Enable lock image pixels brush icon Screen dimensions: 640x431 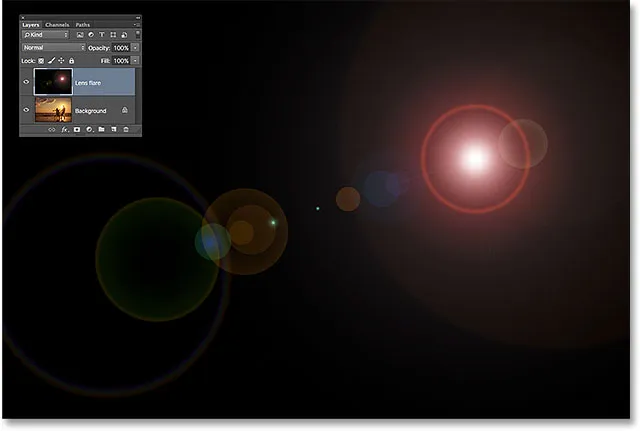click(x=51, y=61)
